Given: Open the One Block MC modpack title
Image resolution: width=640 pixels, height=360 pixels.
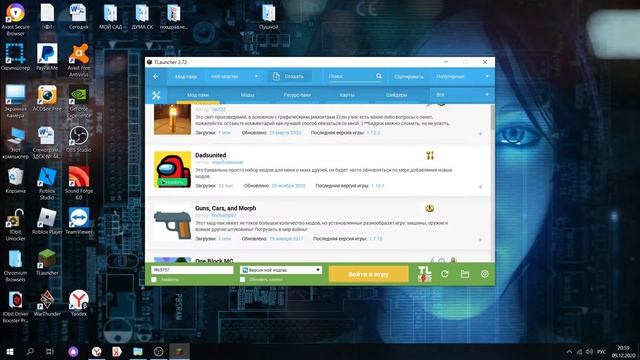Looking at the screenshot, I should click(214, 260).
